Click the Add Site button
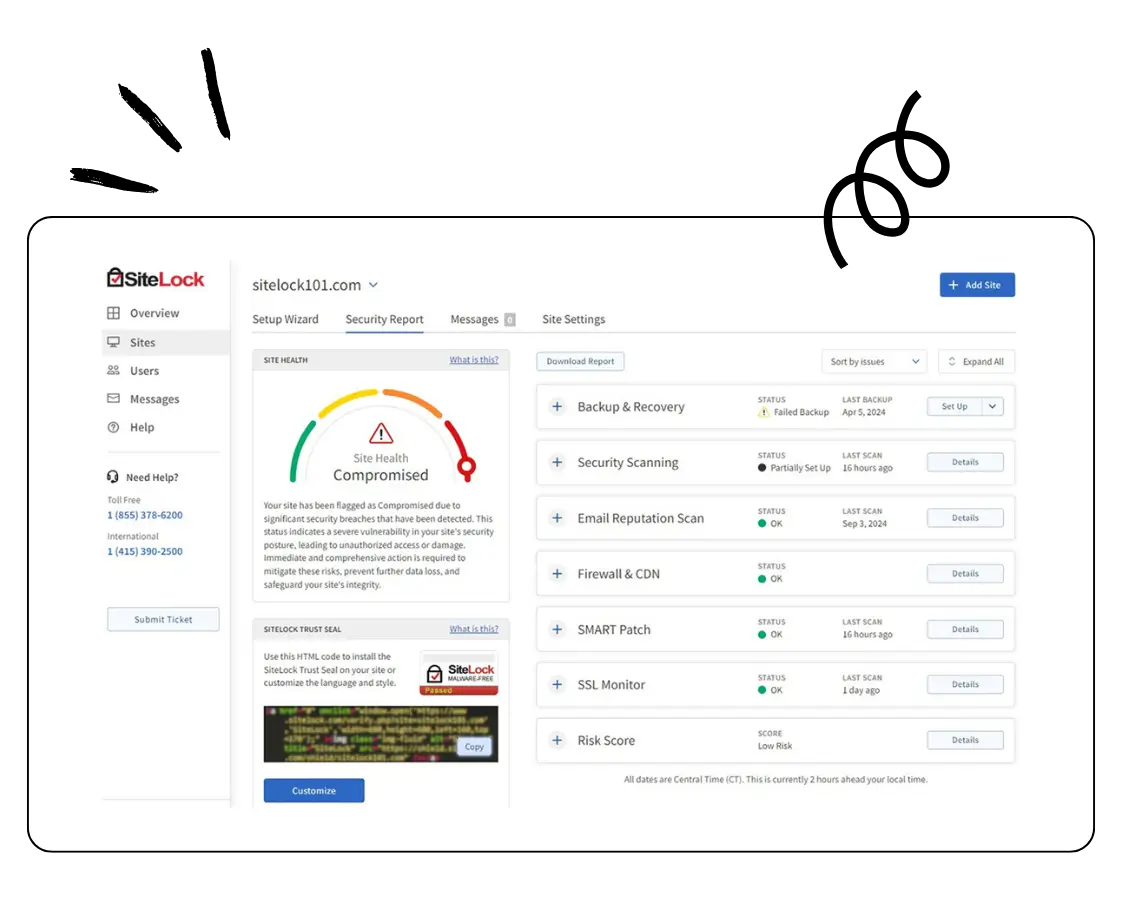This screenshot has width=1122, height=900. pyautogui.click(x=977, y=285)
